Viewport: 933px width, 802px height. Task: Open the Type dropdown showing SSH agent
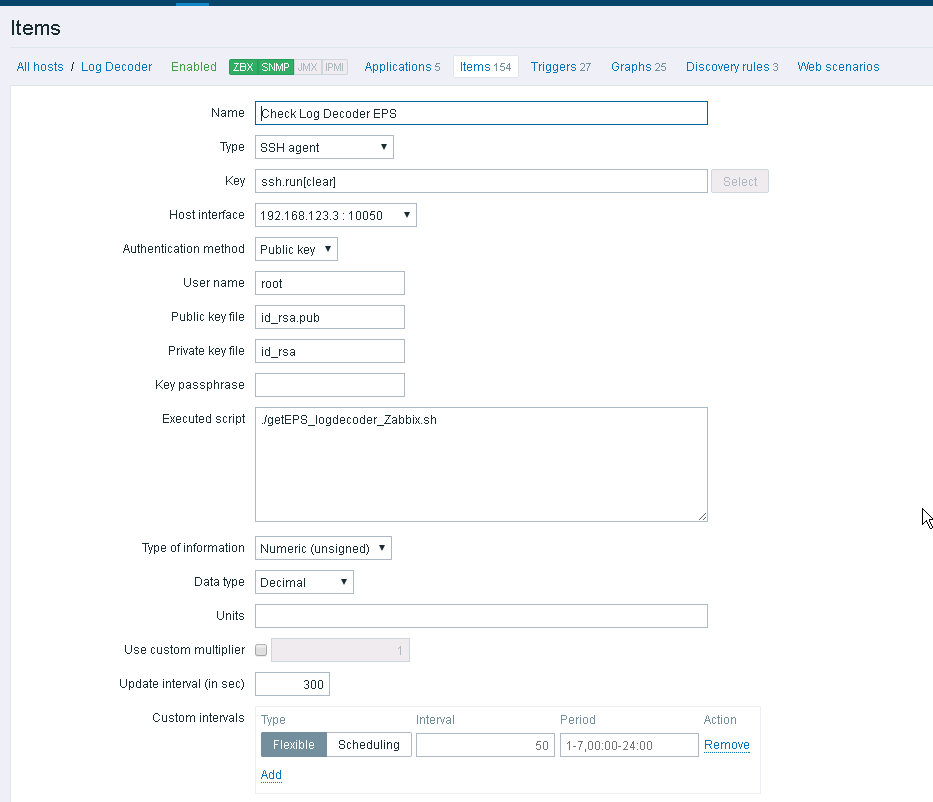tap(323, 147)
